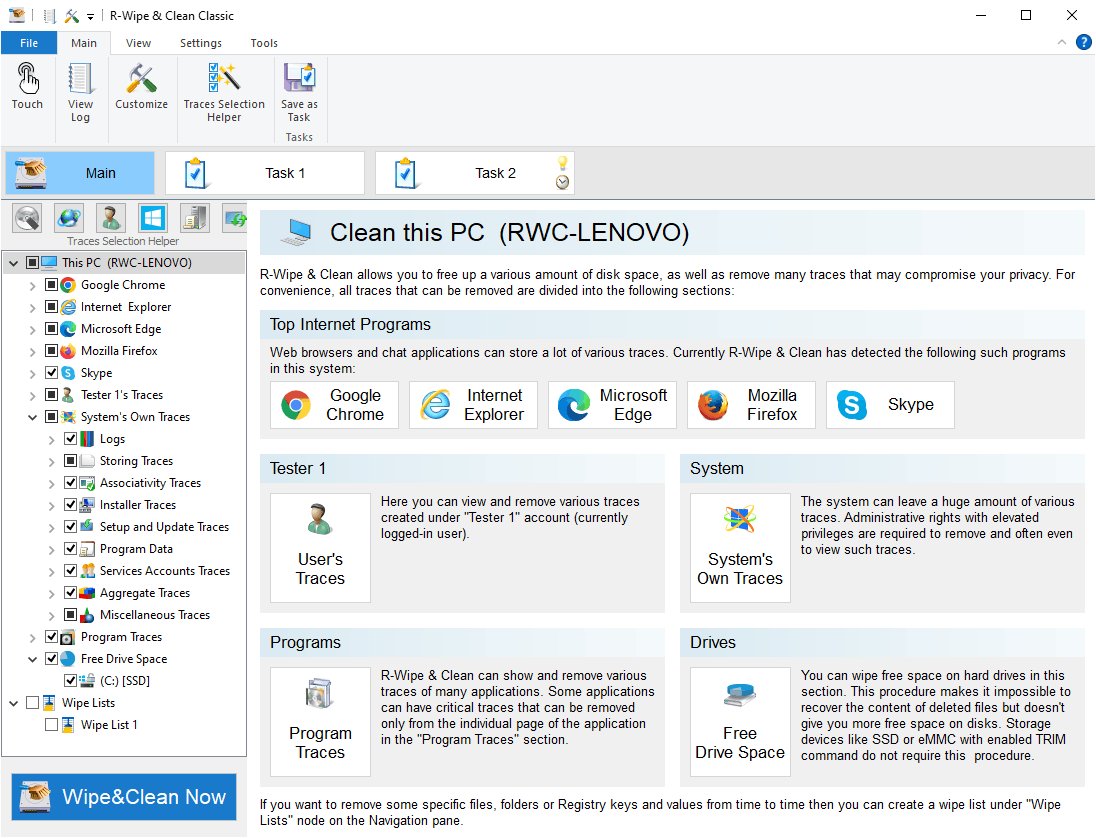This screenshot has width=1096, height=838.
Task: Toggle the Wipe List 1 checkbox
Action: [52, 725]
